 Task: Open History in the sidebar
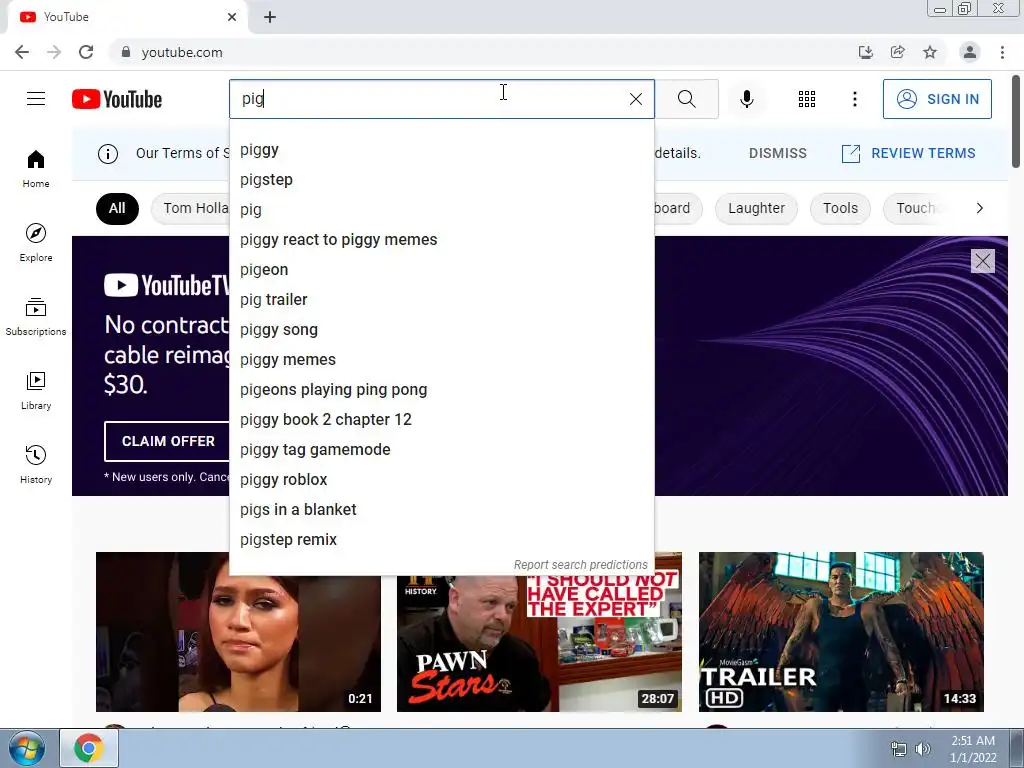coord(36,464)
